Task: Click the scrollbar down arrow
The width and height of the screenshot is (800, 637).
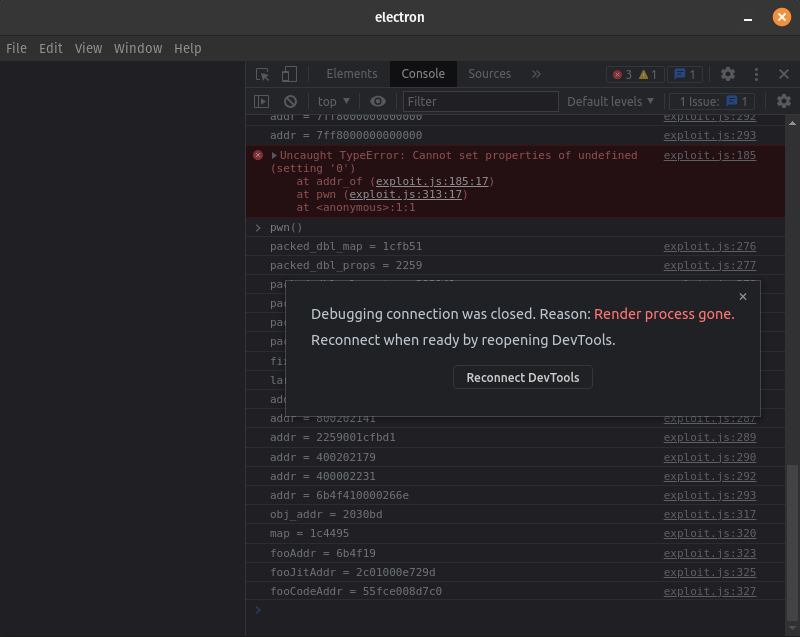Action: pos(792,628)
